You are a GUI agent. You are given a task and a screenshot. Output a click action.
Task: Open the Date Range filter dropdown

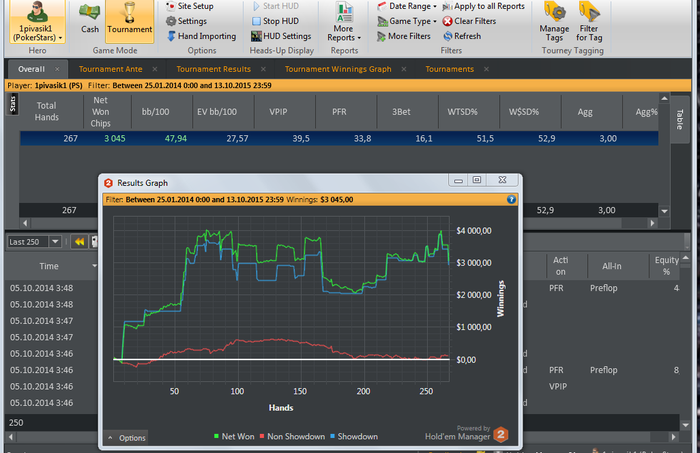click(407, 6)
